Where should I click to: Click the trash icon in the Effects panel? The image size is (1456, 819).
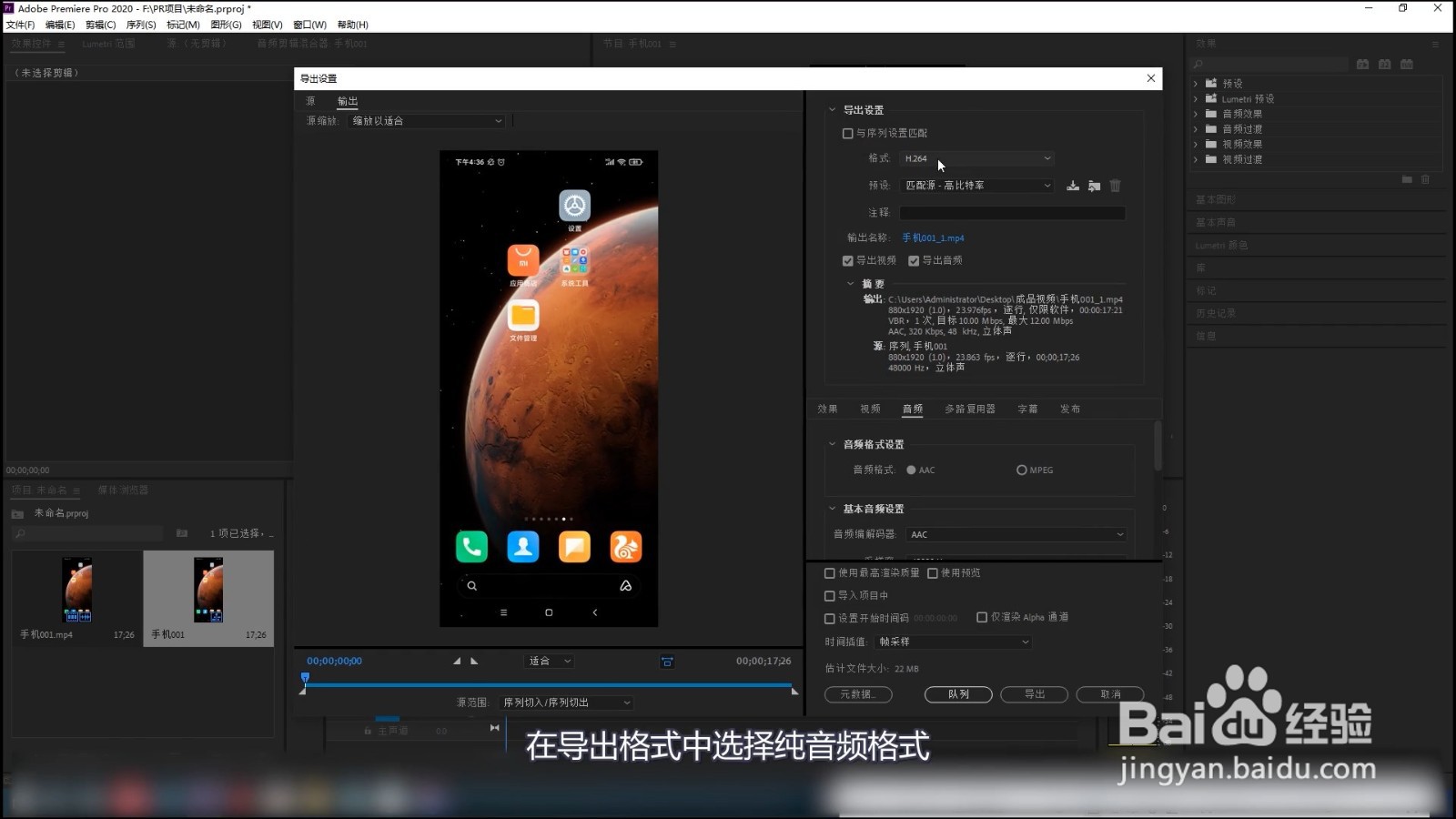(x=1425, y=178)
